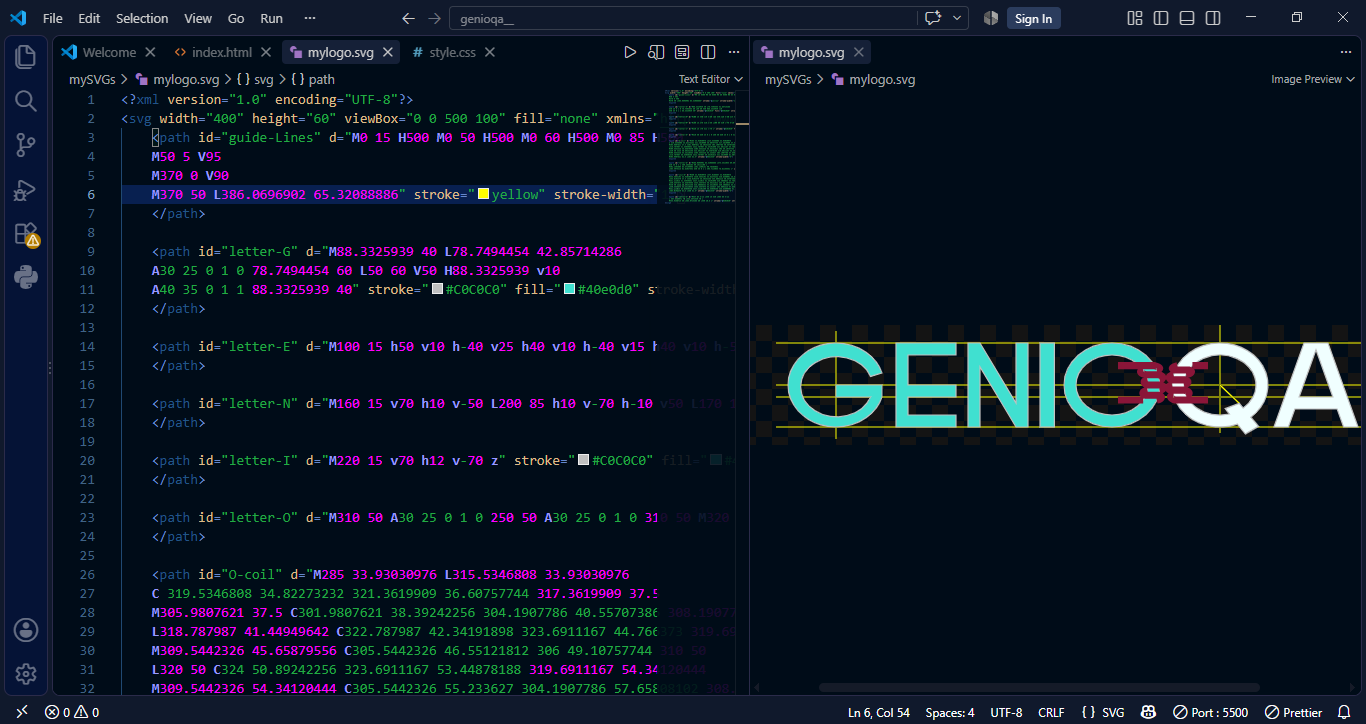Open the View menu
The height and width of the screenshot is (724, 1366).
pyautogui.click(x=198, y=18)
